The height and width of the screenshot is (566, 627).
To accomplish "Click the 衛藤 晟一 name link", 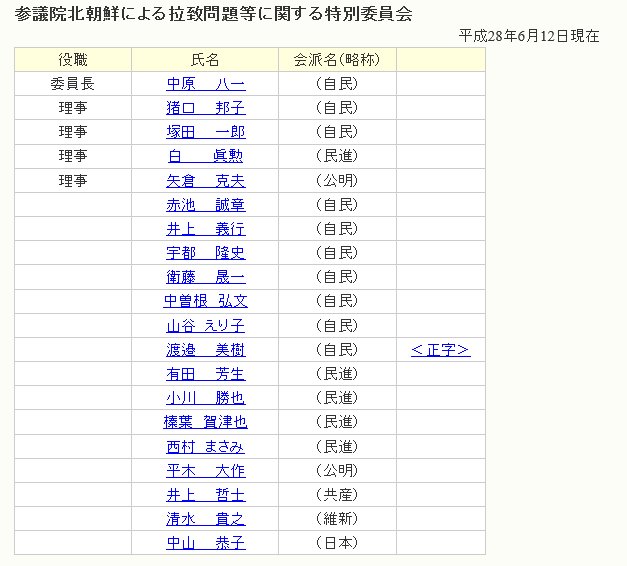I will tap(206, 277).
